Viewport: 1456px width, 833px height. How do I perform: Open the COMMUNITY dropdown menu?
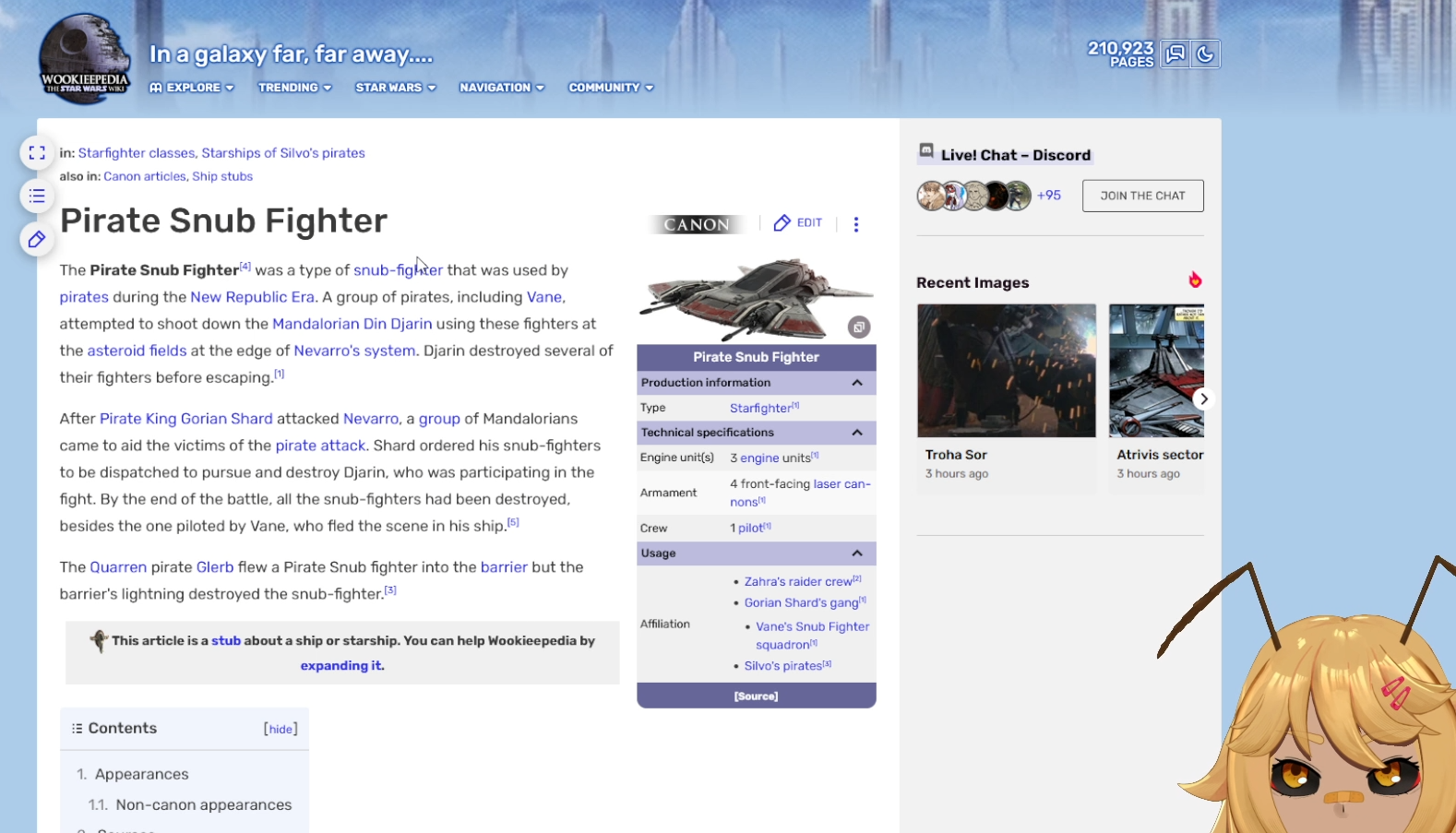(x=611, y=88)
